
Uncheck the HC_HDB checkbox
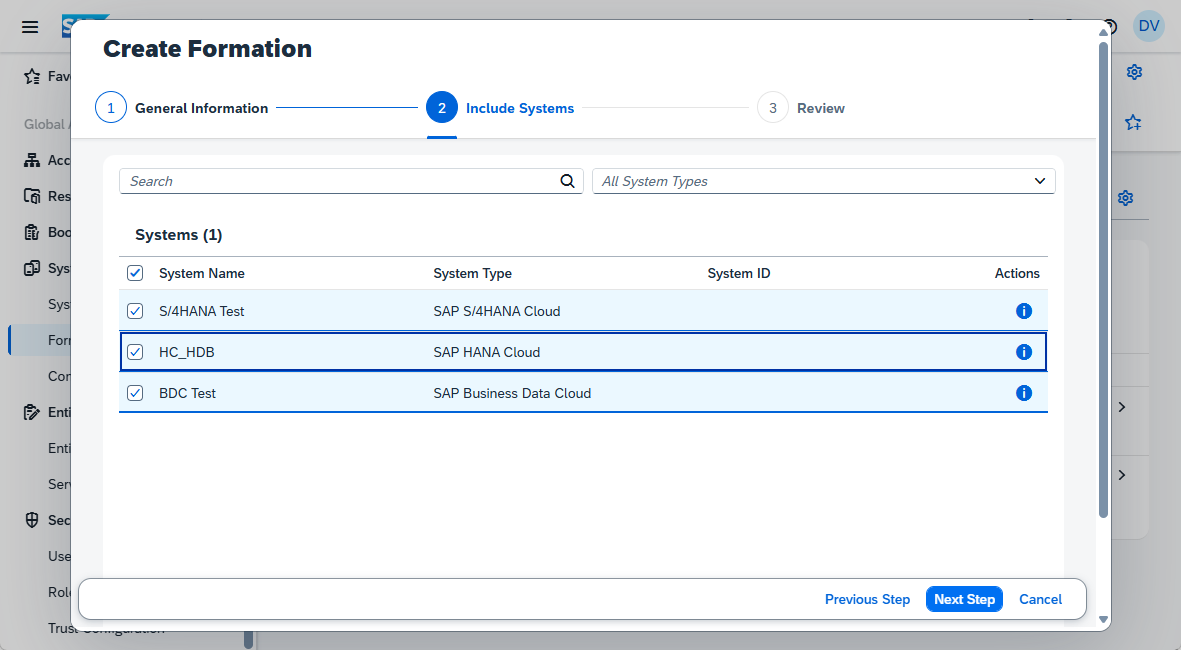135,352
